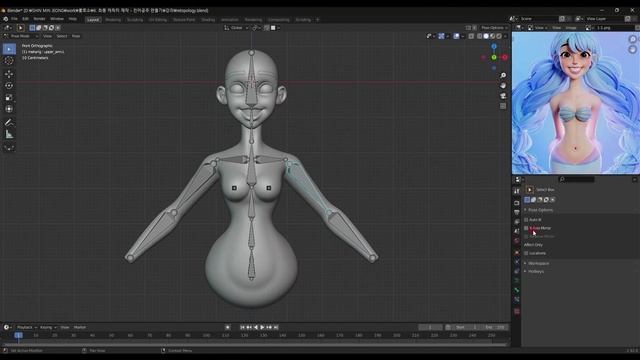Open the Tool properties tab

pos(517,191)
